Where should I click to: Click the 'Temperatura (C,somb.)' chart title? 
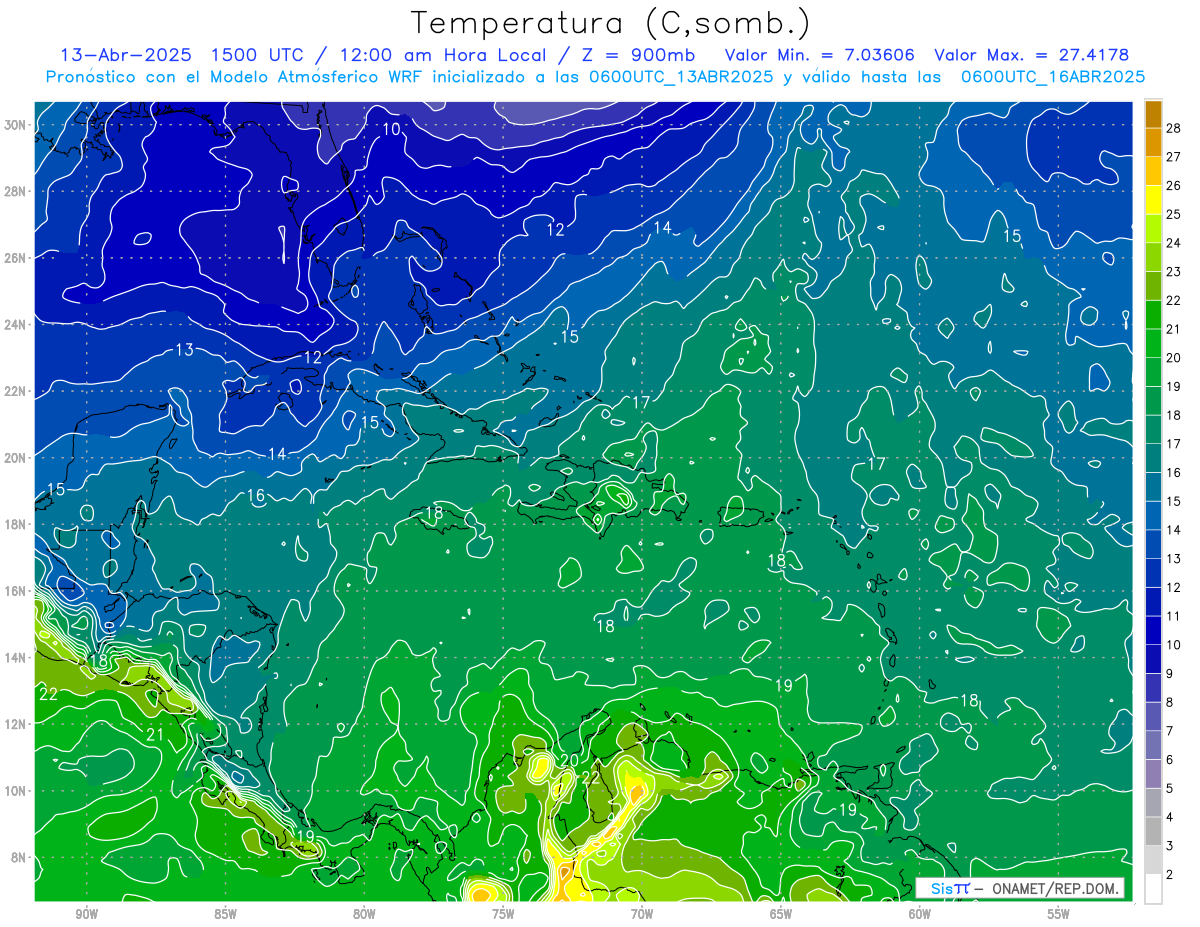point(610,23)
